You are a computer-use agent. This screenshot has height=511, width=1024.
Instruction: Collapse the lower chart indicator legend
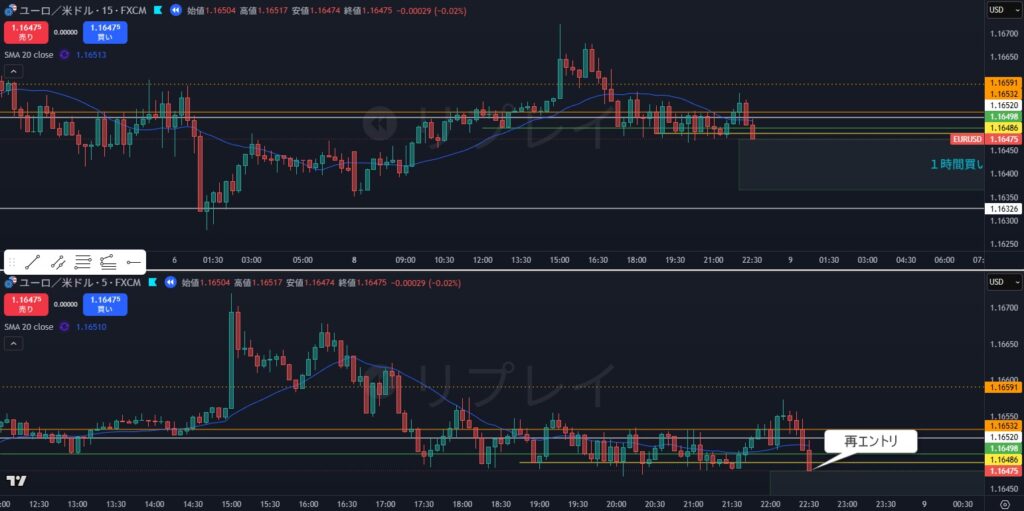(x=14, y=344)
